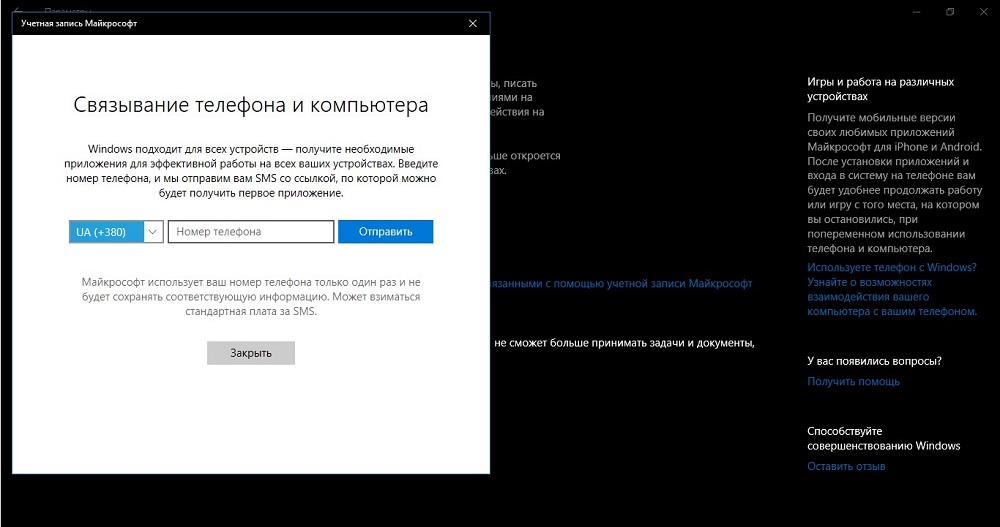Open the Оставить отзыв link
The height and width of the screenshot is (527, 1000).
pos(846,466)
